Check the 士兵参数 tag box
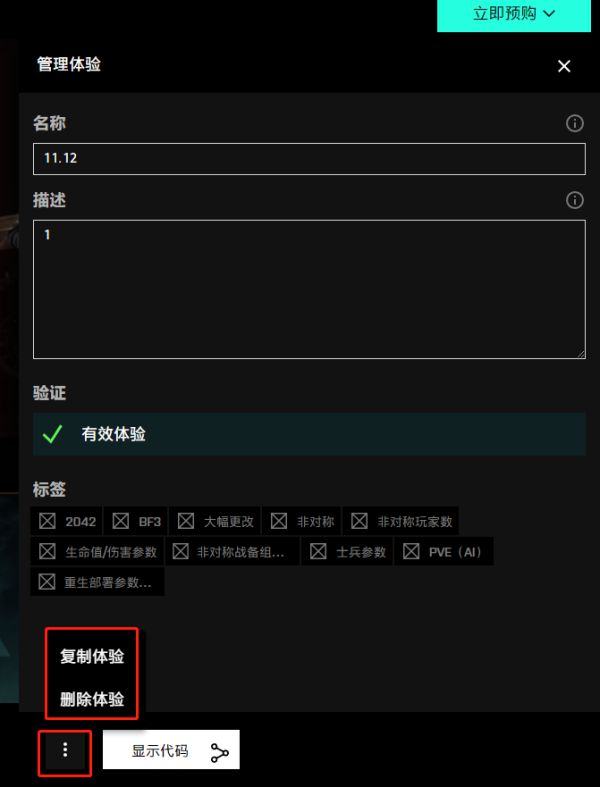The image size is (600, 787). 318,551
